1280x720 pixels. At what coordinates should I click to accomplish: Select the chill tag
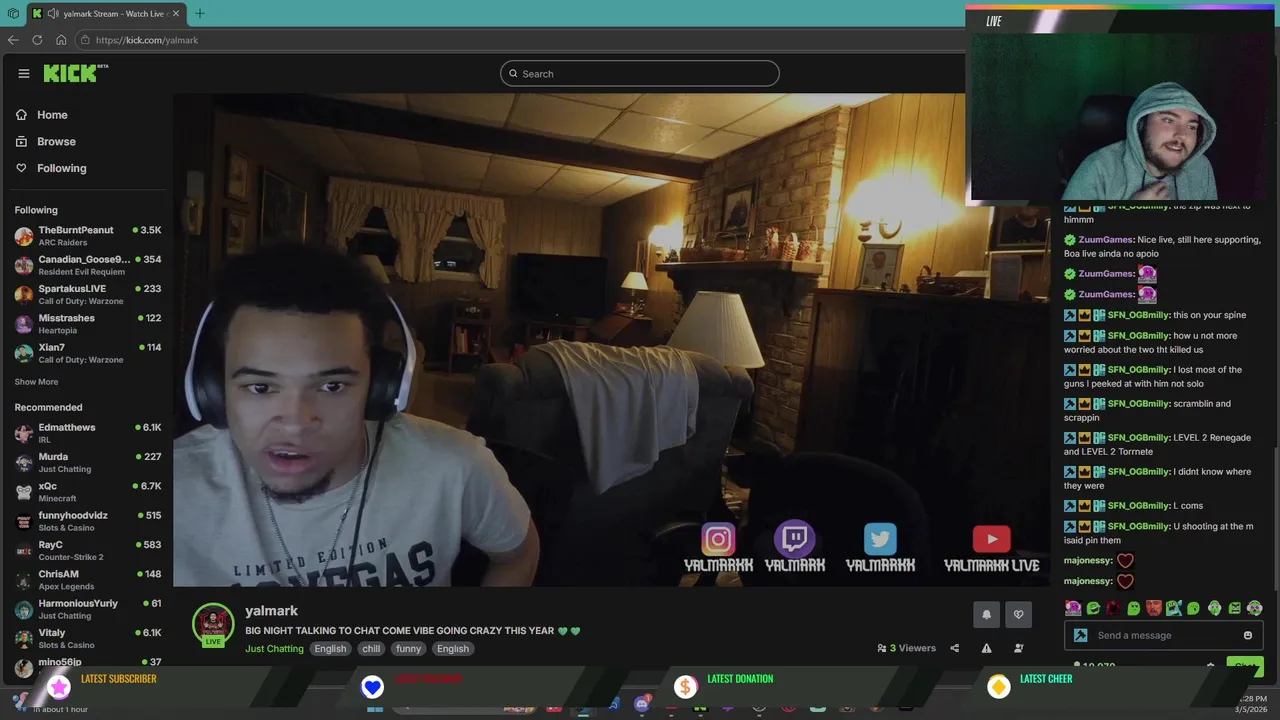tap(371, 649)
